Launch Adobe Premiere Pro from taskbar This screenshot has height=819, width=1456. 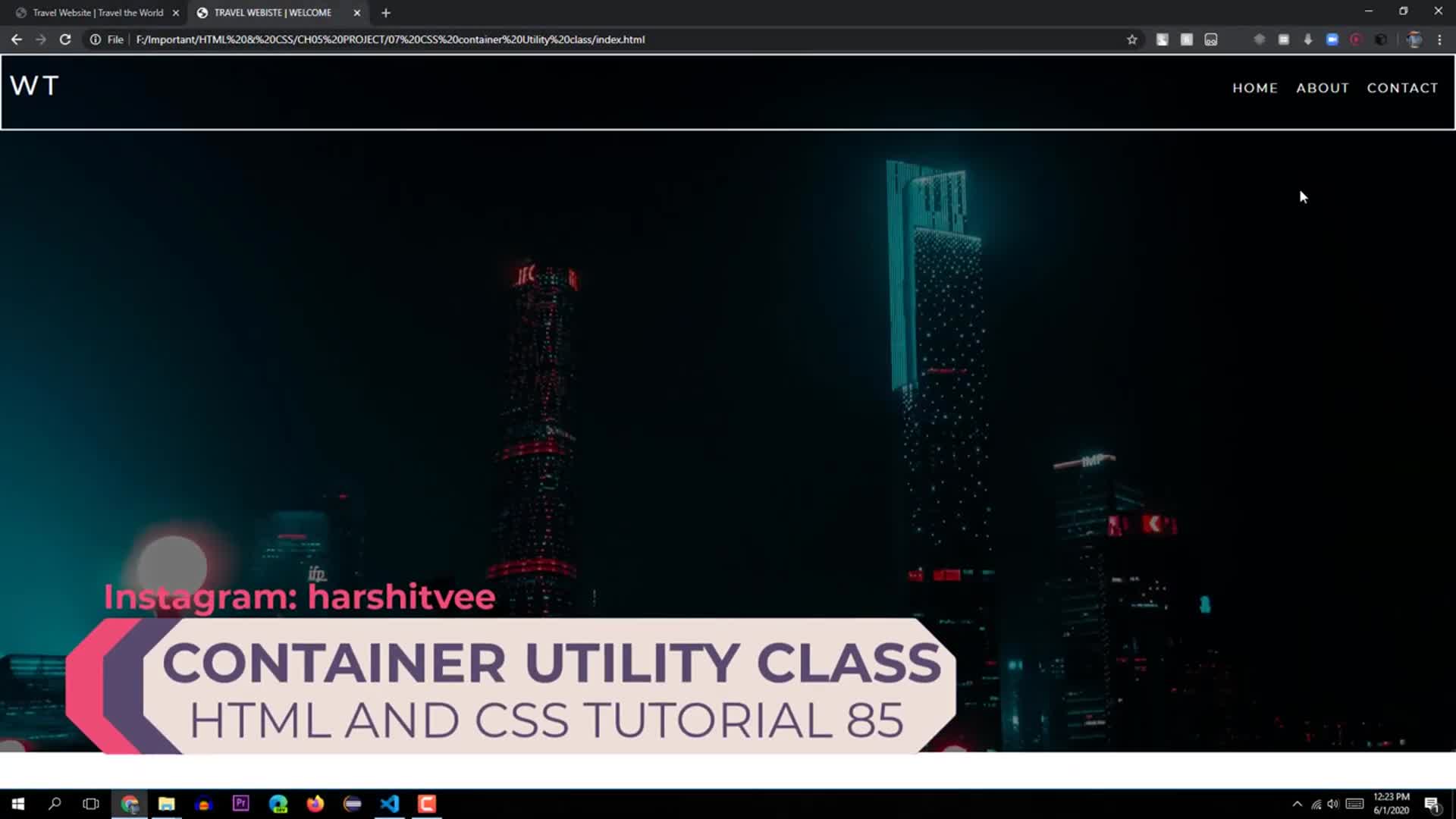[x=240, y=804]
